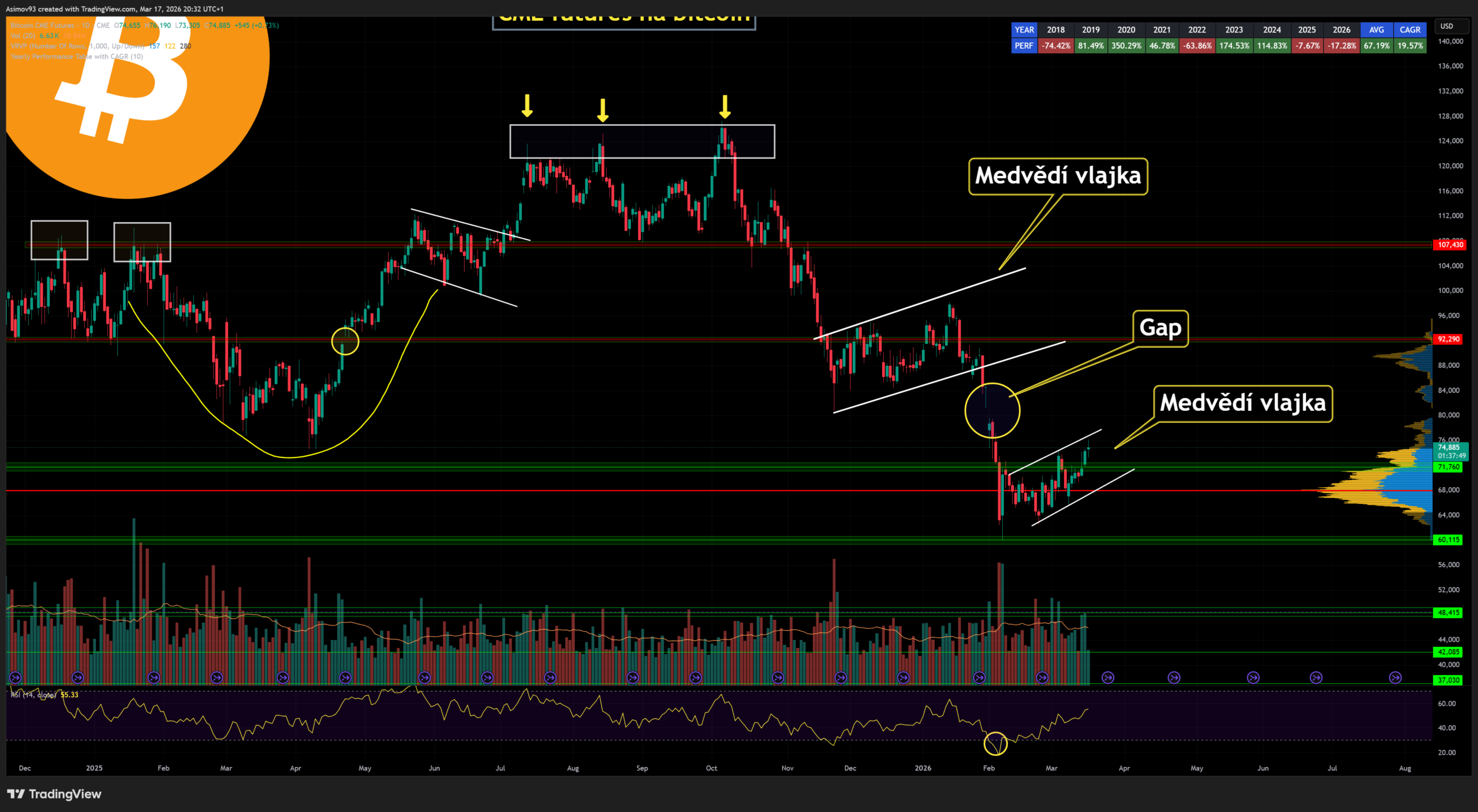Select Yearly Performance Table with CAGR legend
The height and width of the screenshot is (812, 1478).
coord(77,57)
